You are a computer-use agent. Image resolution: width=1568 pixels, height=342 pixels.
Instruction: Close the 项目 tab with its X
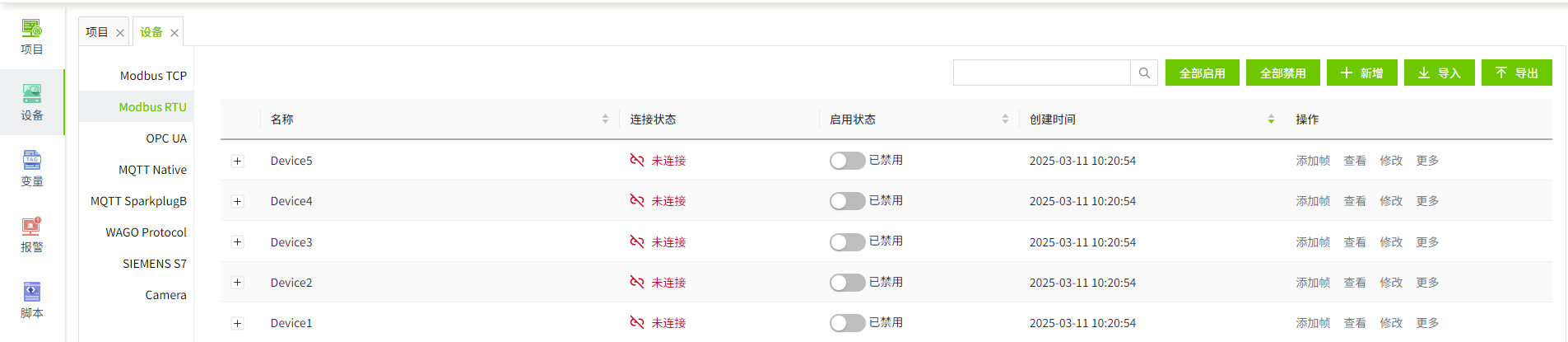pyautogui.click(x=120, y=33)
